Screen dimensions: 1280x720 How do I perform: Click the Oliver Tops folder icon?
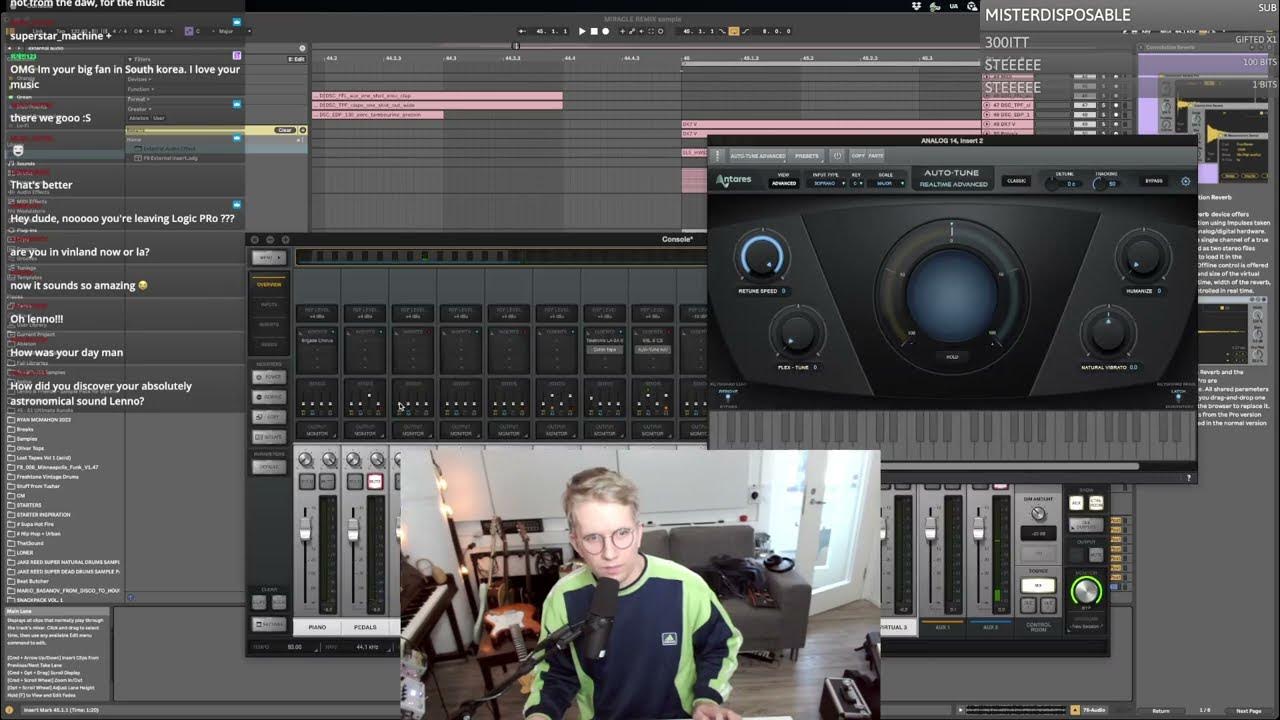point(11,448)
